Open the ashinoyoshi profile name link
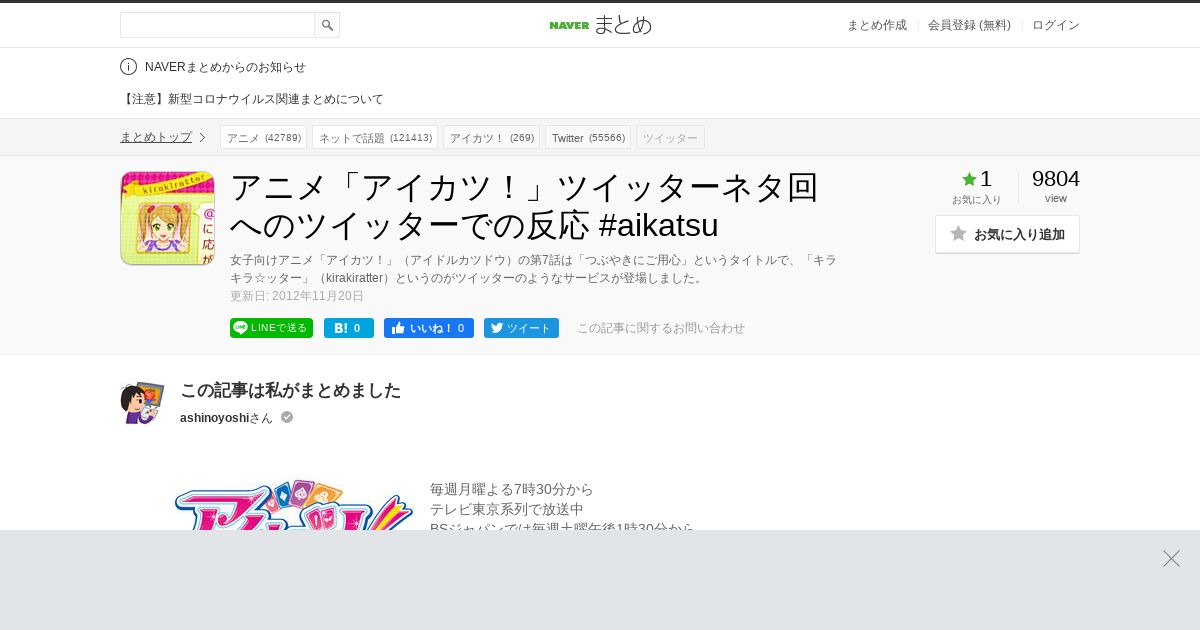This screenshot has height=630, width=1200. [214, 418]
